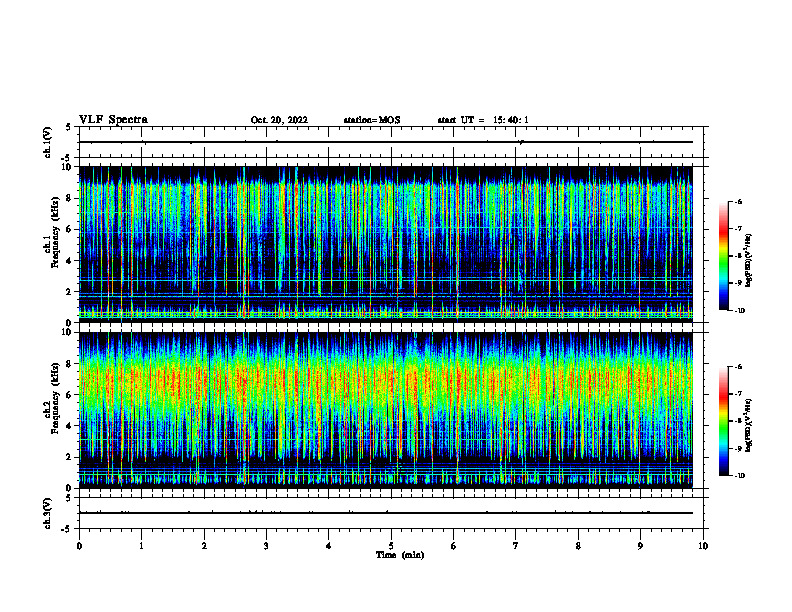Click the date label Oct. 20, 2022
Image resolution: width=792 pixels, height=612 pixels.
279,120
